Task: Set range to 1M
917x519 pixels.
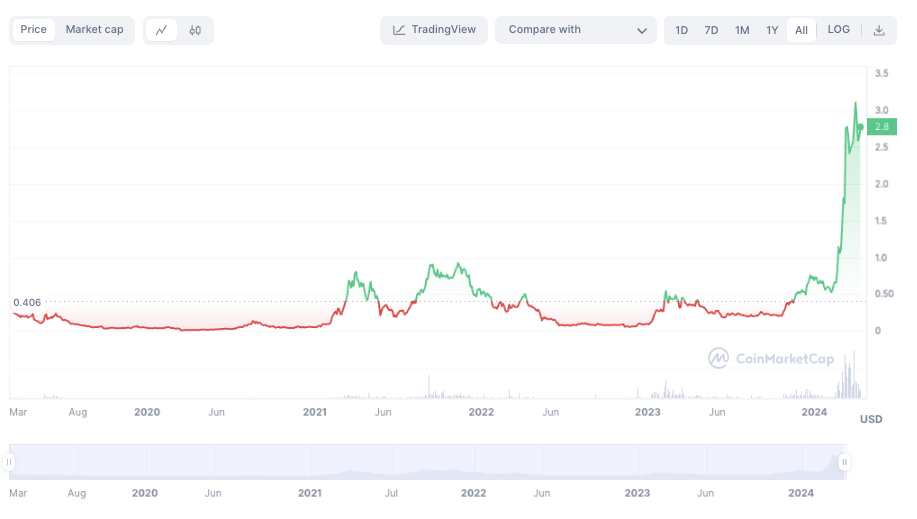Action: pyautogui.click(x=742, y=30)
